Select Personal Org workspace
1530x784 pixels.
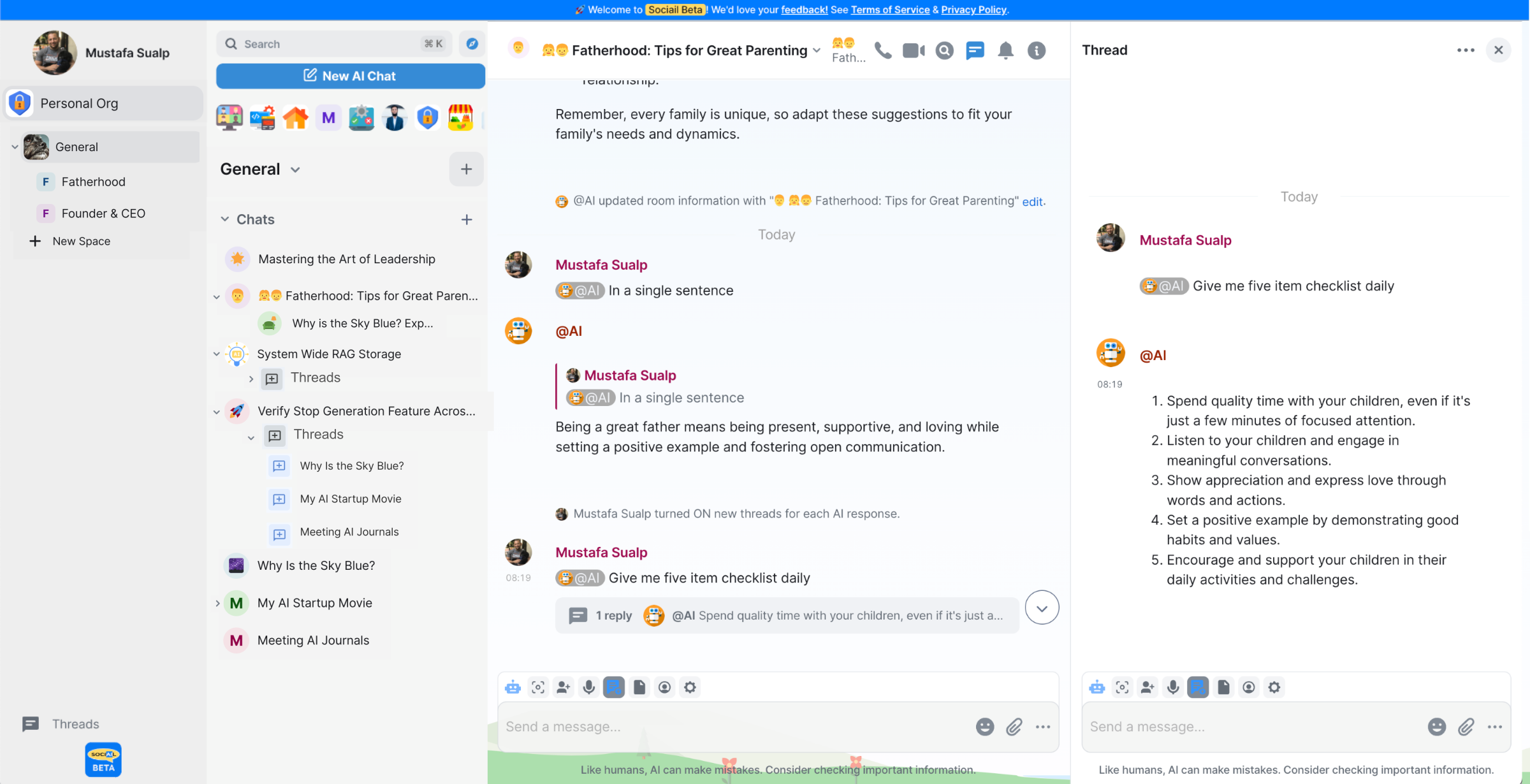[x=103, y=103]
